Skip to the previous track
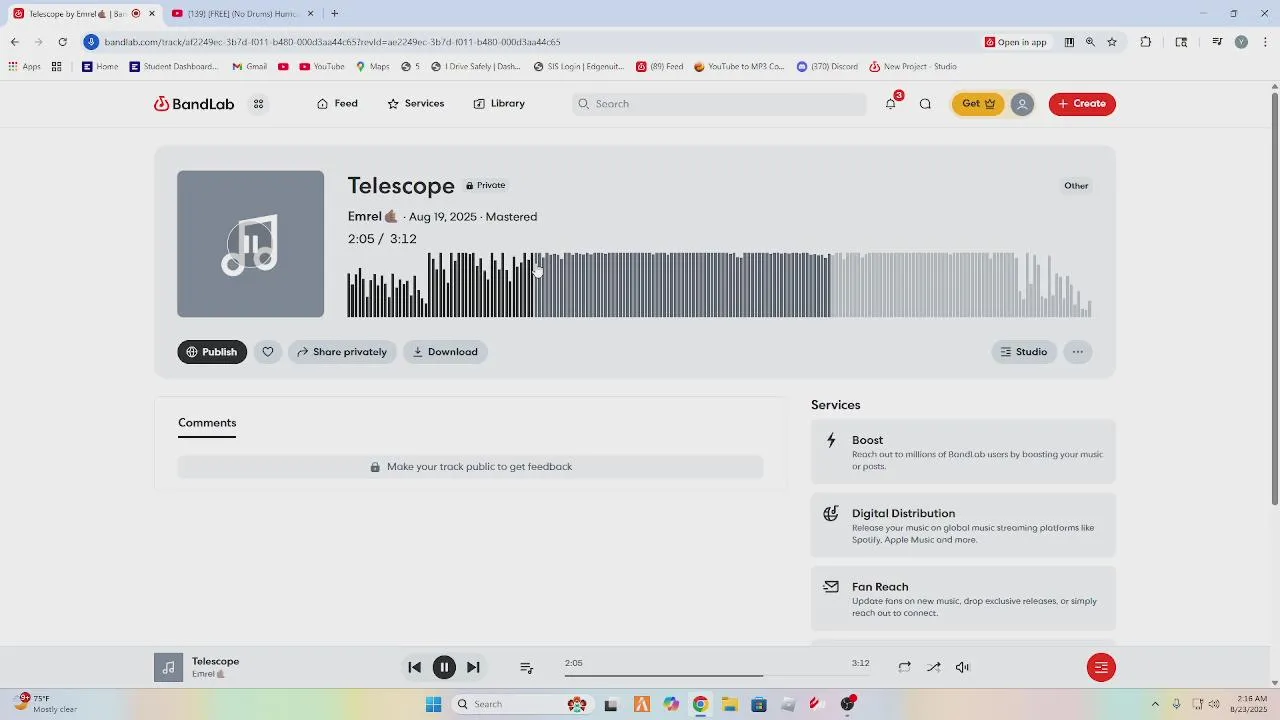 pos(415,667)
